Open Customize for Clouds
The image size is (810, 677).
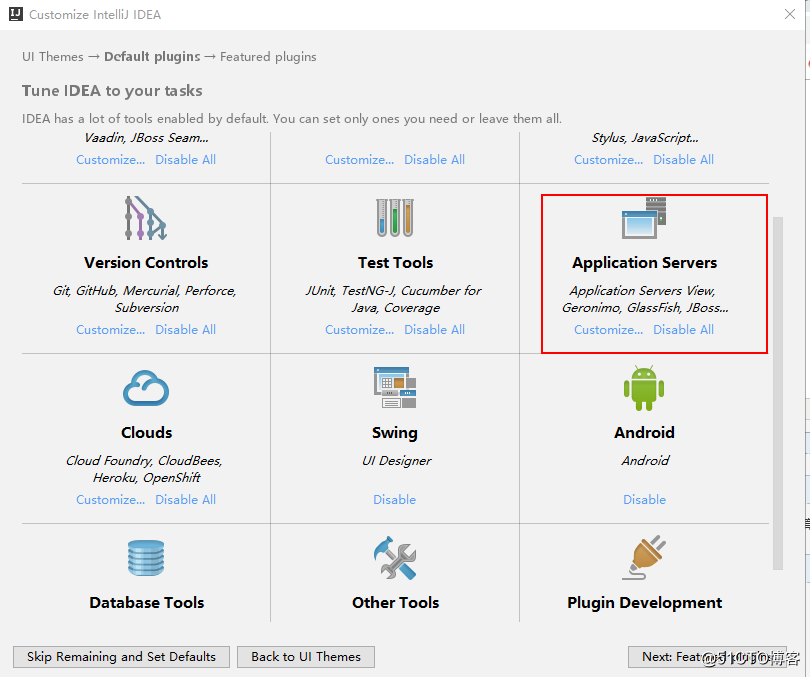coord(111,499)
